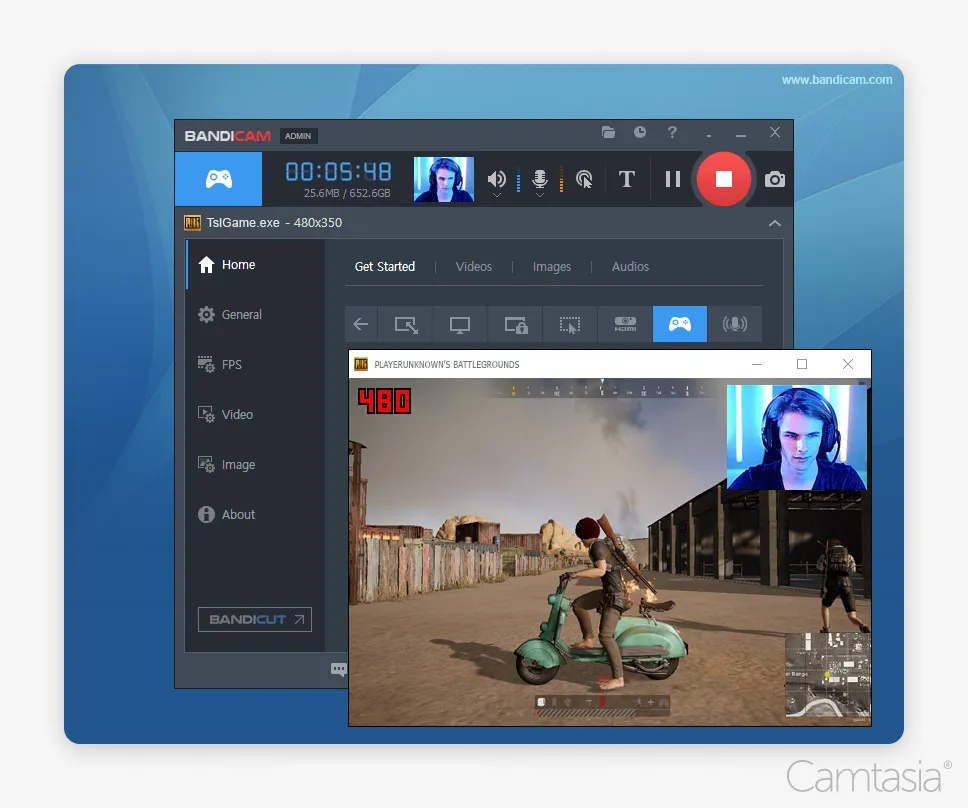Click the microphone volume level meter

click(561, 180)
